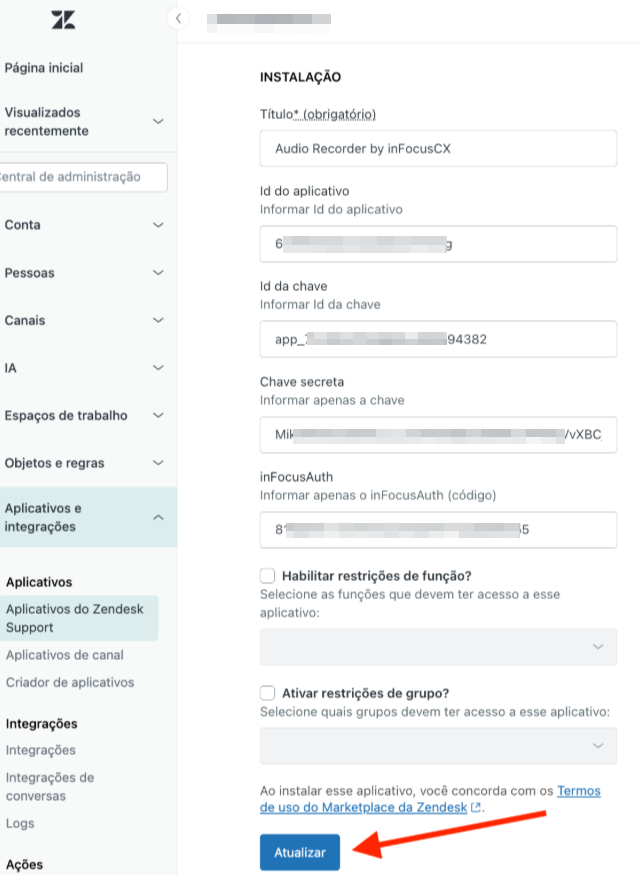Viewport: 640px width, 875px height.
Task: Enable 'Habilitar restrições de função' checkbox
Action: tap(267, 576)
